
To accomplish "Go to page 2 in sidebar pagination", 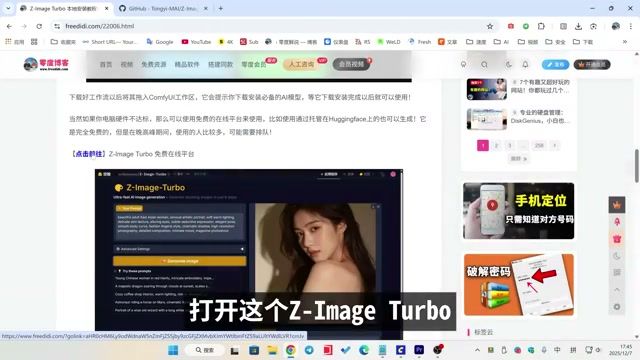I will pyautogui.click(x=496, y=145).
